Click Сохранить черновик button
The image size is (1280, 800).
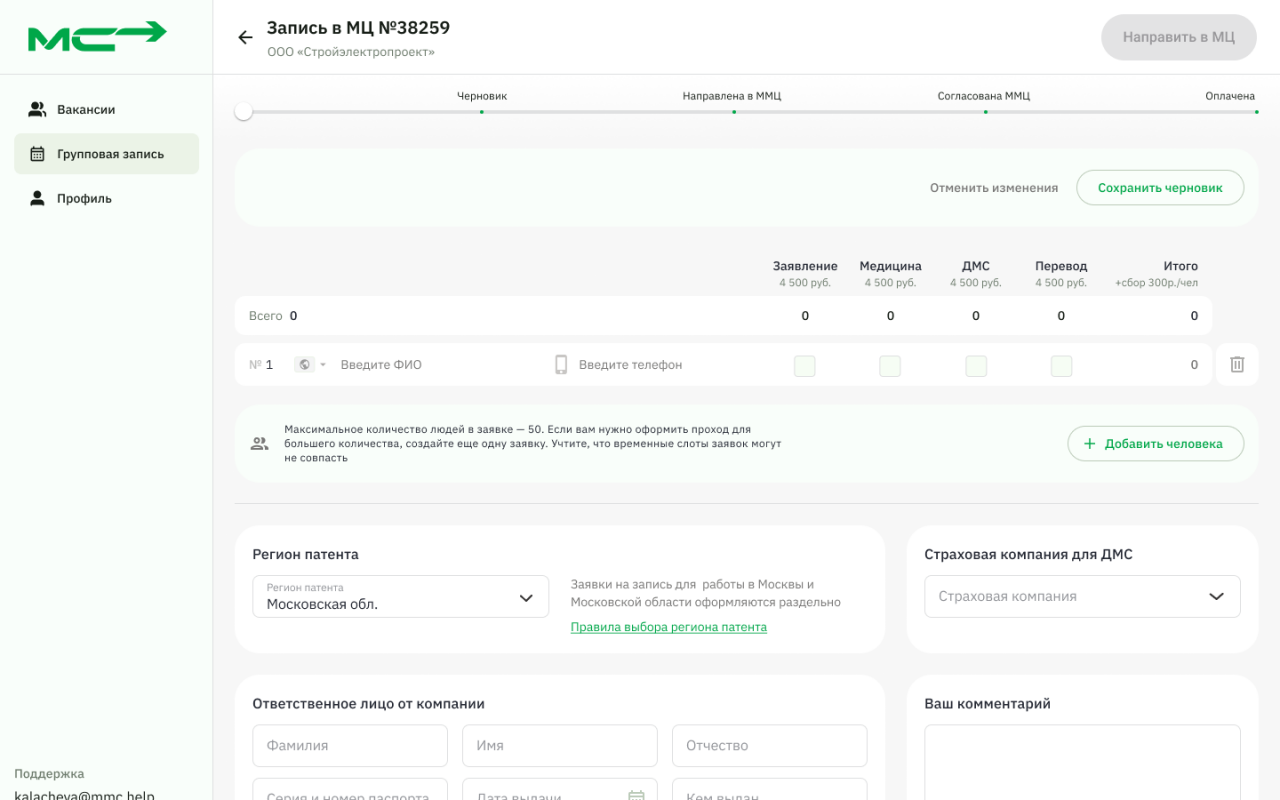coord(1160,188)
